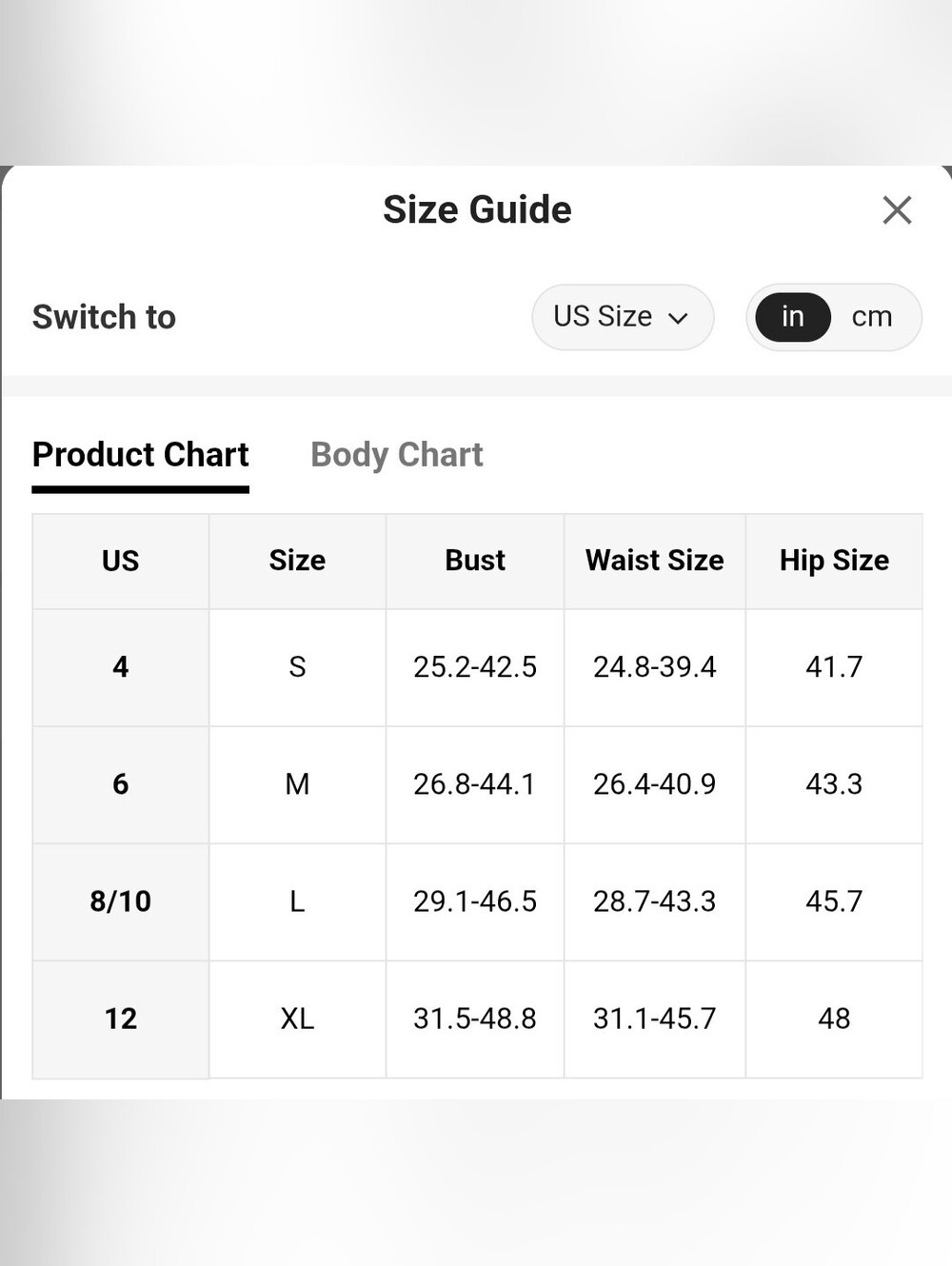Click the Waist Size column header
The height and width of the screenshot is (1266, 952).
(x=655, y=561)
